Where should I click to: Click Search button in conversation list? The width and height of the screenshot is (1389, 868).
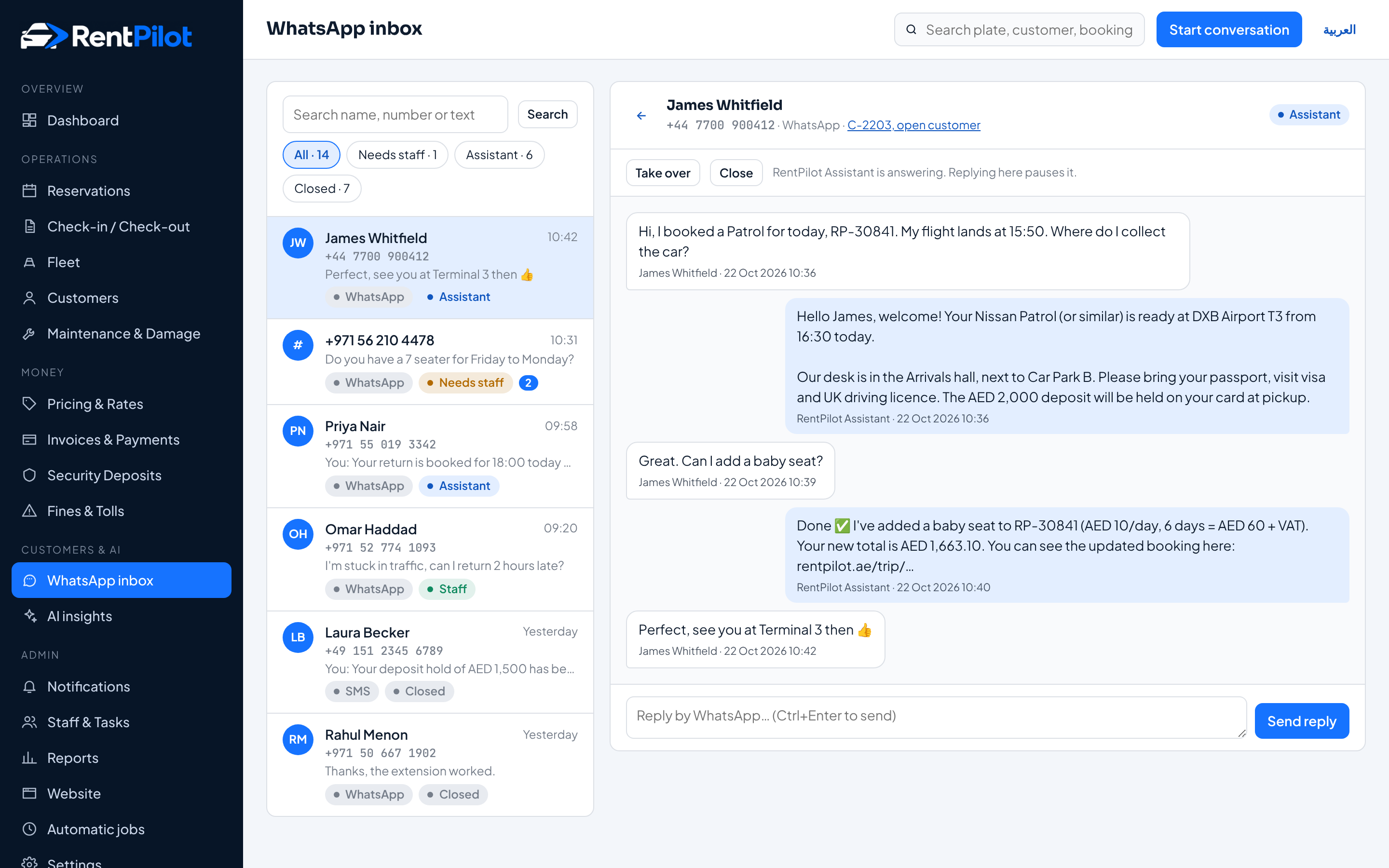point(547,114)
